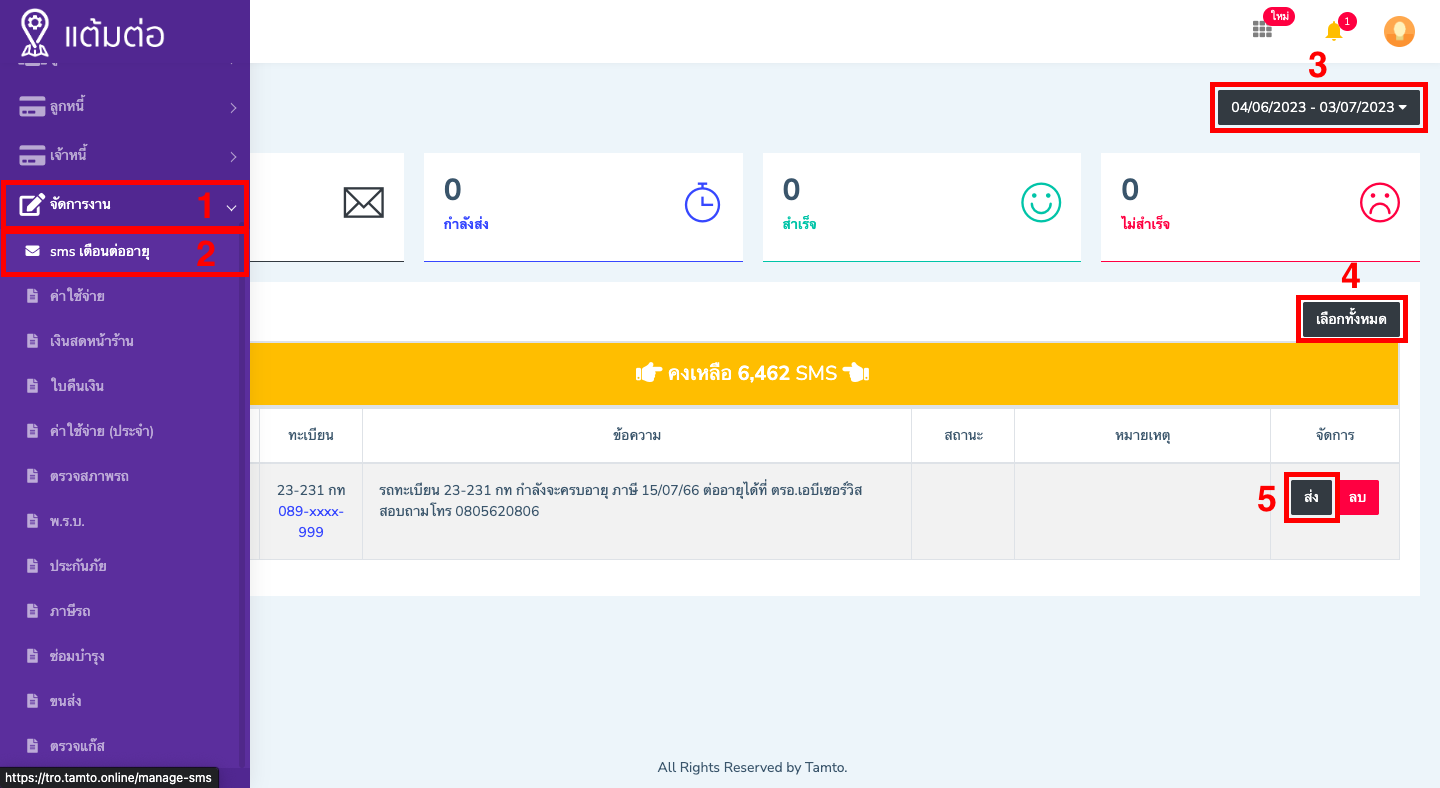Open the orange user avatar menu
This screenshot has width=1440, height=788.
pyautogui.click(x=1399, y=31)
